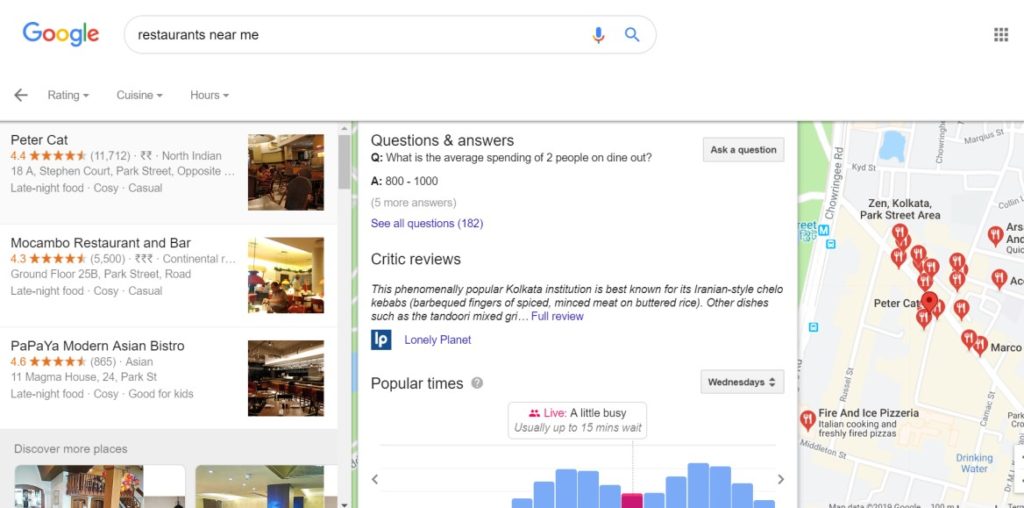Image resolution: width=1024 pixels, height=508 pixels.
Task: Expand the 5 more answers text
Action: (413, 202)
